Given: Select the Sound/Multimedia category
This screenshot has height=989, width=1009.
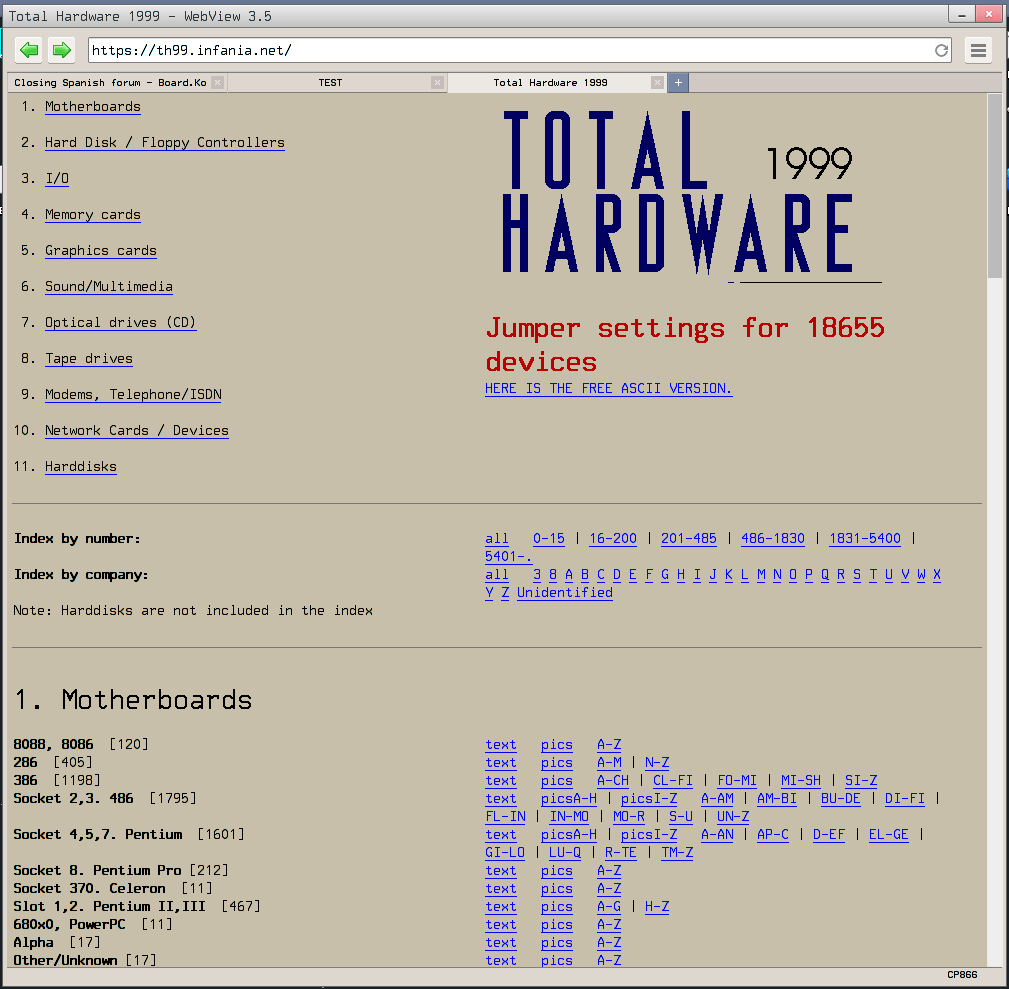Looking at the screenshot, I should (x=108, y=286).
